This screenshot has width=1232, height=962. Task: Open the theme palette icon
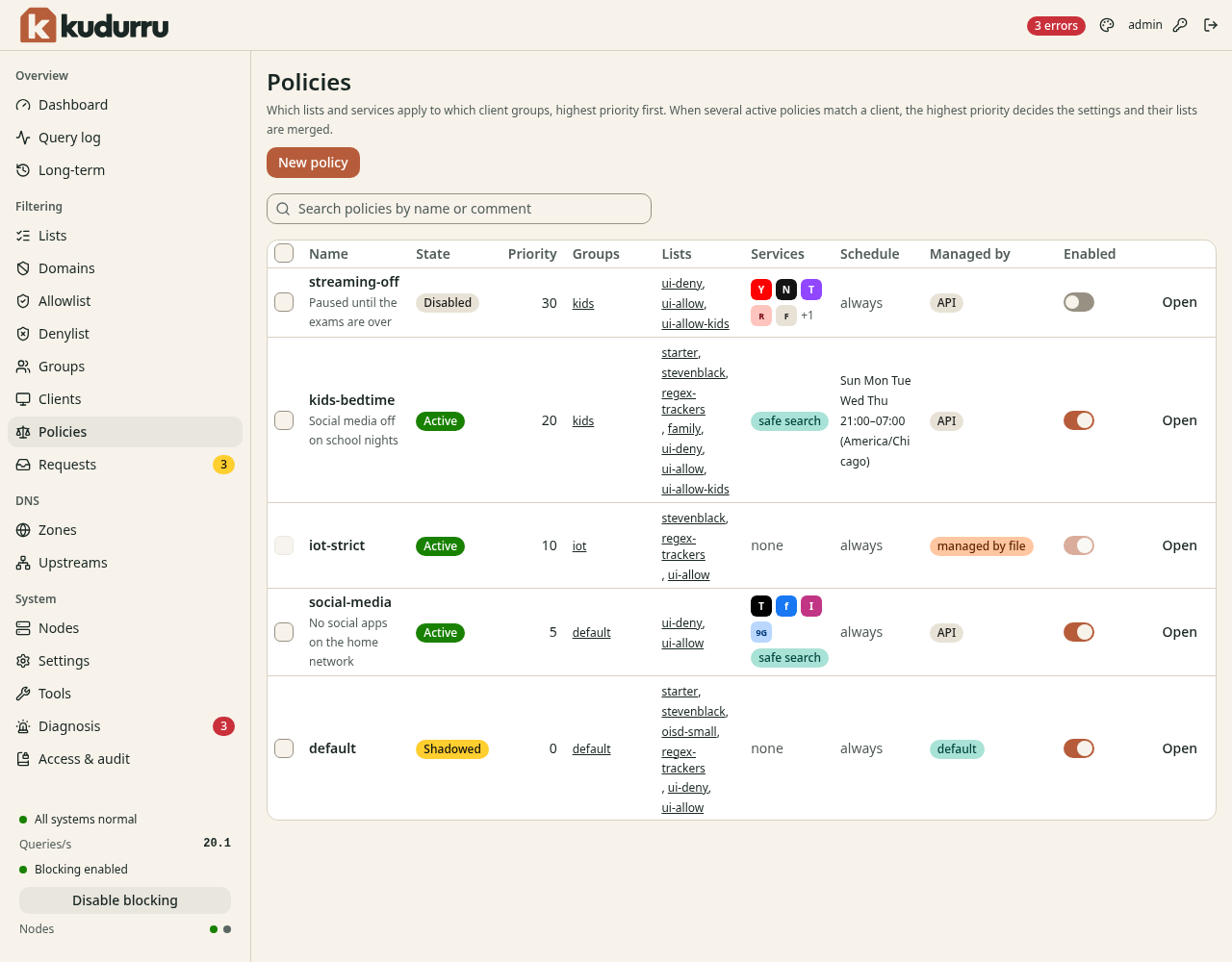point(1107,25)
